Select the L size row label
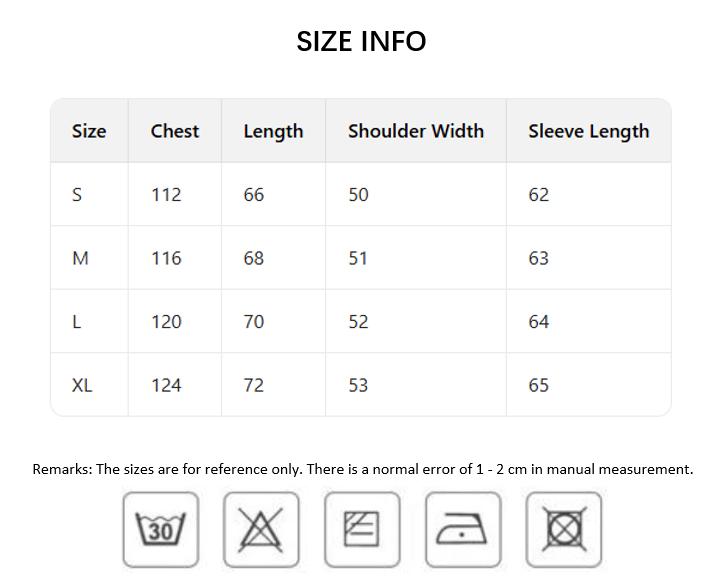Image resolution: width=723 pixels, height=588 pixels. tap(76, 322)
